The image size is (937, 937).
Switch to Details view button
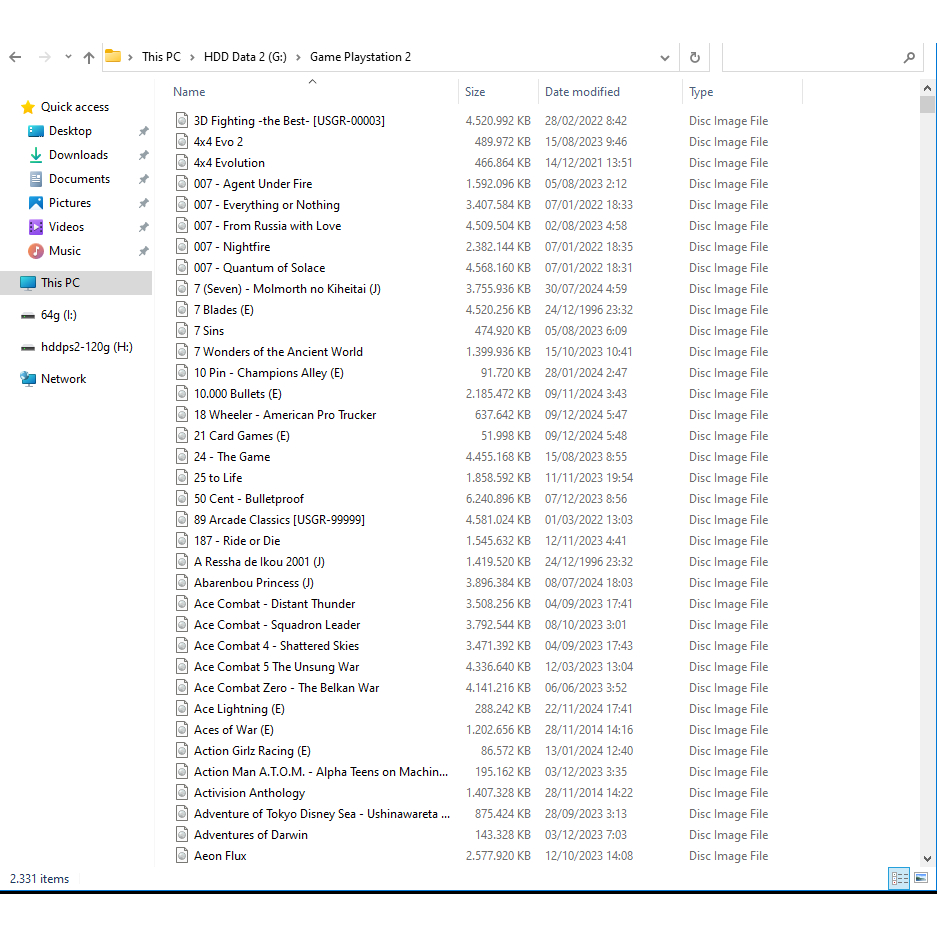click(899, 878)
